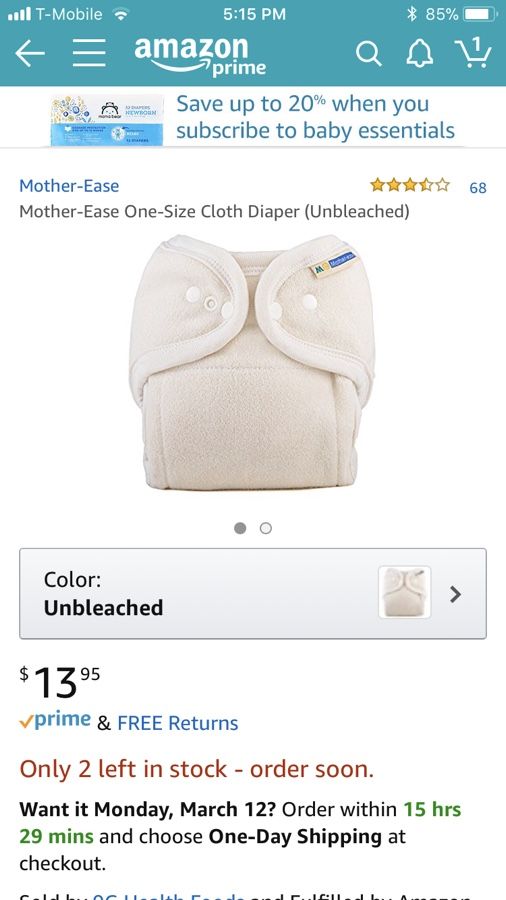
Task: Expand the Color selector chevron
Action: [x=456, y=594]
